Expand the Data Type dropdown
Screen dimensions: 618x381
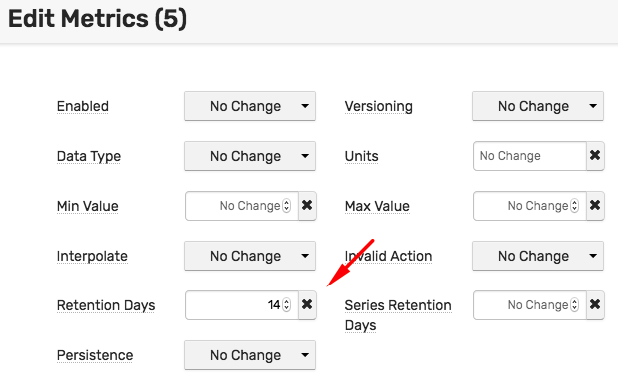(250, 156)
